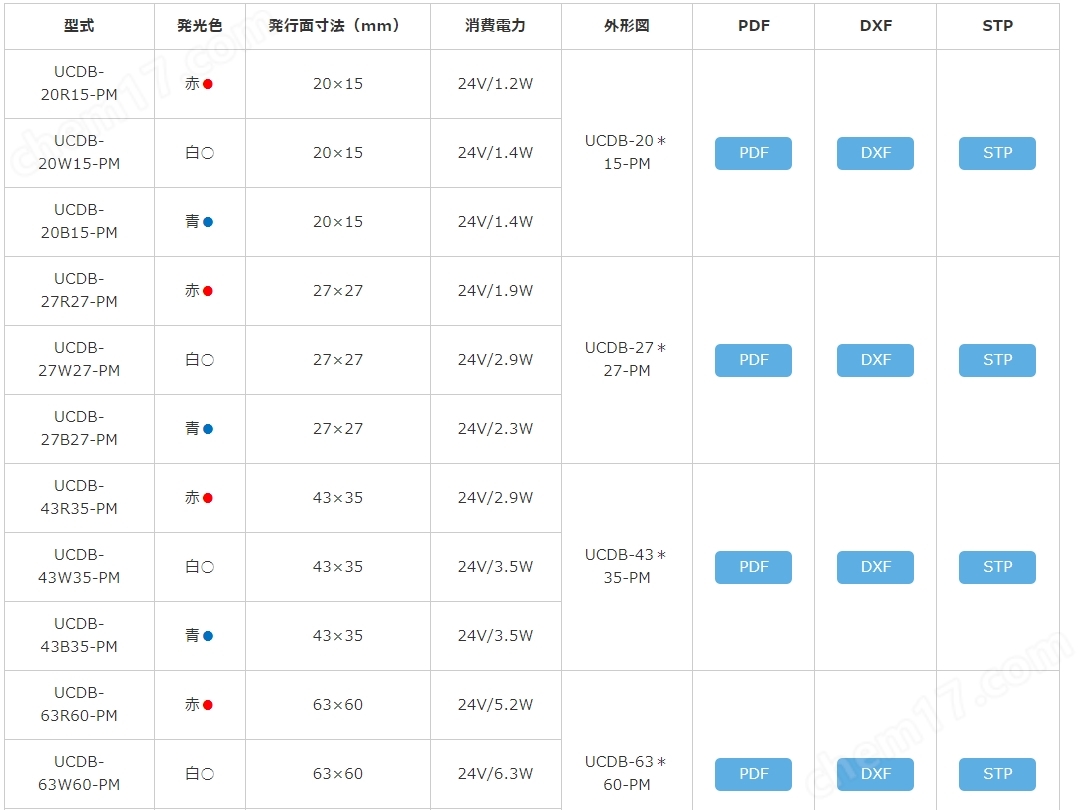Open PDF drawing for UCDB-27*27-PM

[x=753, y=360]
